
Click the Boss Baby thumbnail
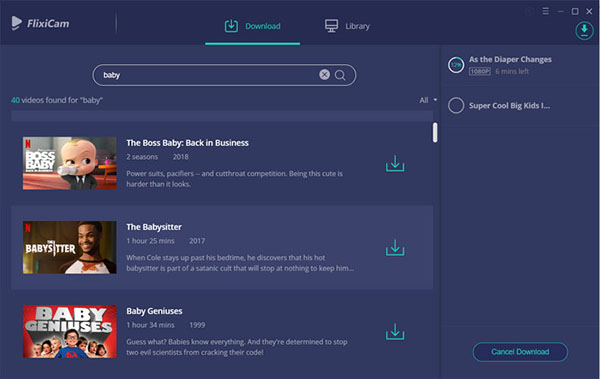70,163
